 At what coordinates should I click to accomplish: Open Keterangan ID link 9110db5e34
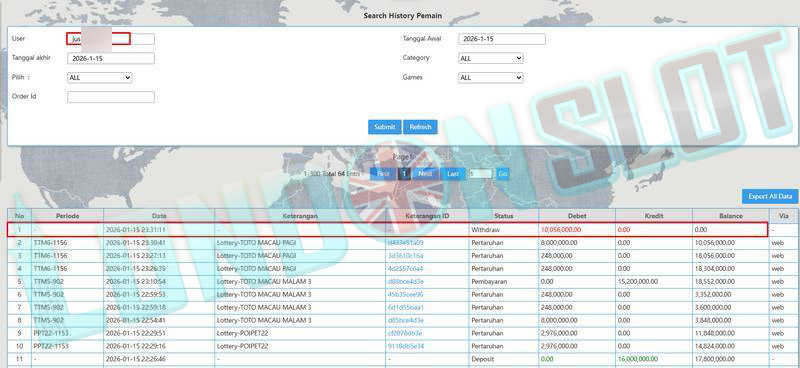point(406,346)
